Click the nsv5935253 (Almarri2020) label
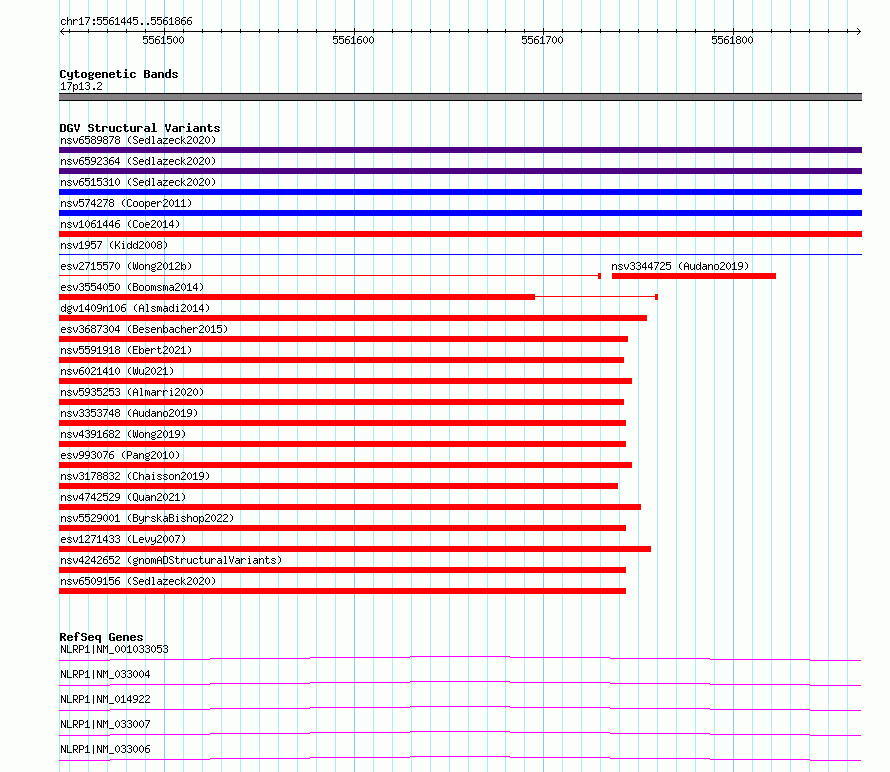 [132, 392]
